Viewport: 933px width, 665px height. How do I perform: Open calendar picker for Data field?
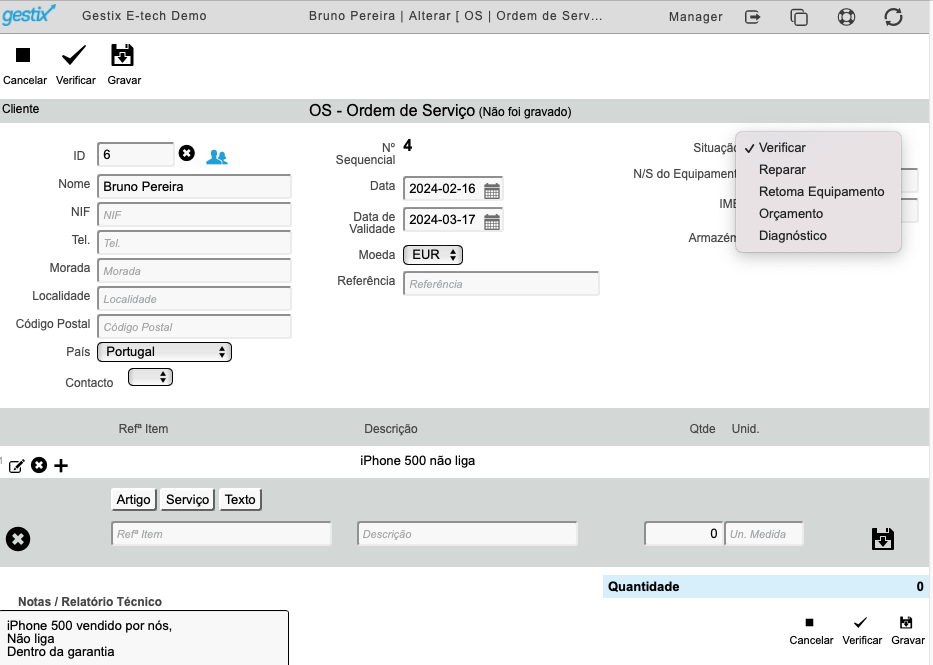[x=492, y=190]
